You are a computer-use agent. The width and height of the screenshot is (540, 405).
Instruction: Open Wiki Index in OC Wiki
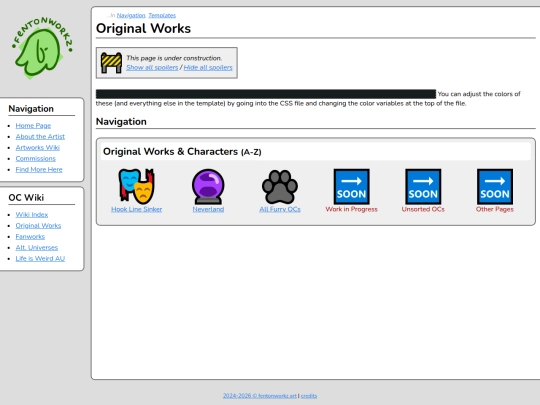[32, 215]
